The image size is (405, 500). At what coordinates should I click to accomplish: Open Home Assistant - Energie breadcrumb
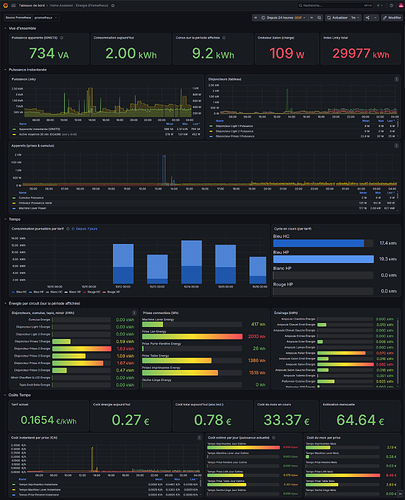click(x=79, y=6)
